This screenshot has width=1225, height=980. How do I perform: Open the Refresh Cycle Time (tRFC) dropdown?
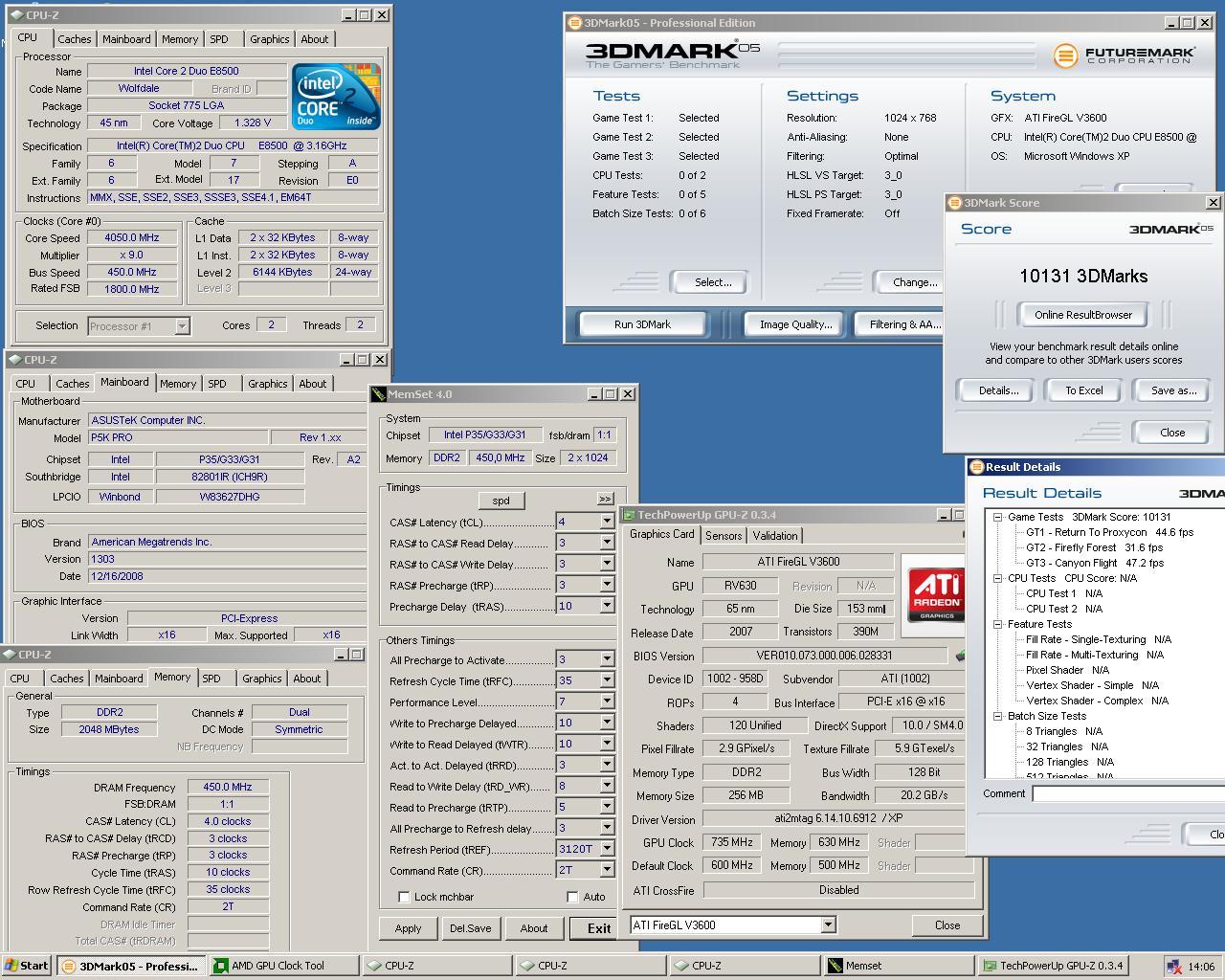pos(607,680)
